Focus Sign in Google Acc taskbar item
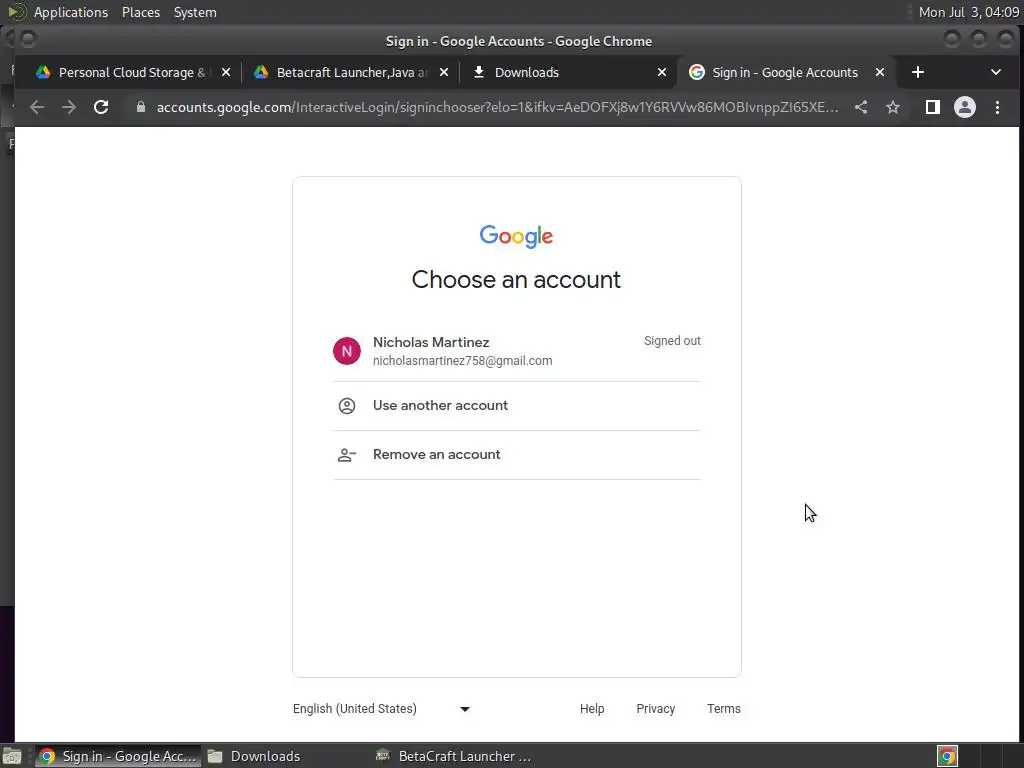This screenshot has width=1024, height=768. click(x=118, y=756)
